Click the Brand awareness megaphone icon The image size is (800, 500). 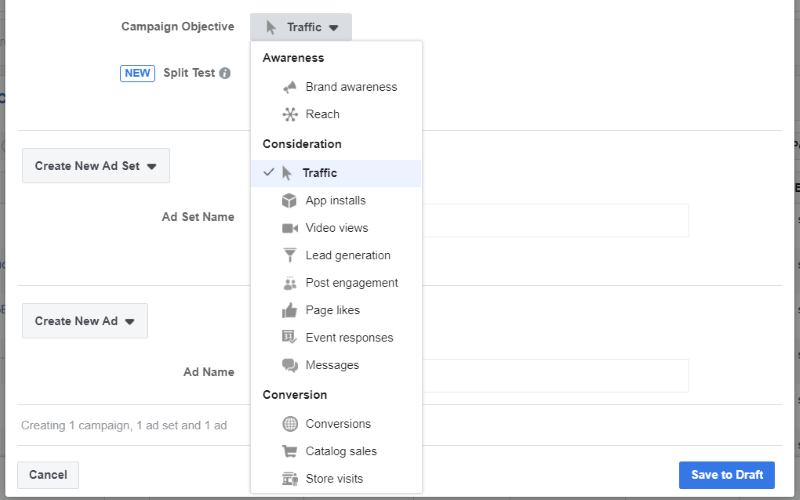pos(290,87)
